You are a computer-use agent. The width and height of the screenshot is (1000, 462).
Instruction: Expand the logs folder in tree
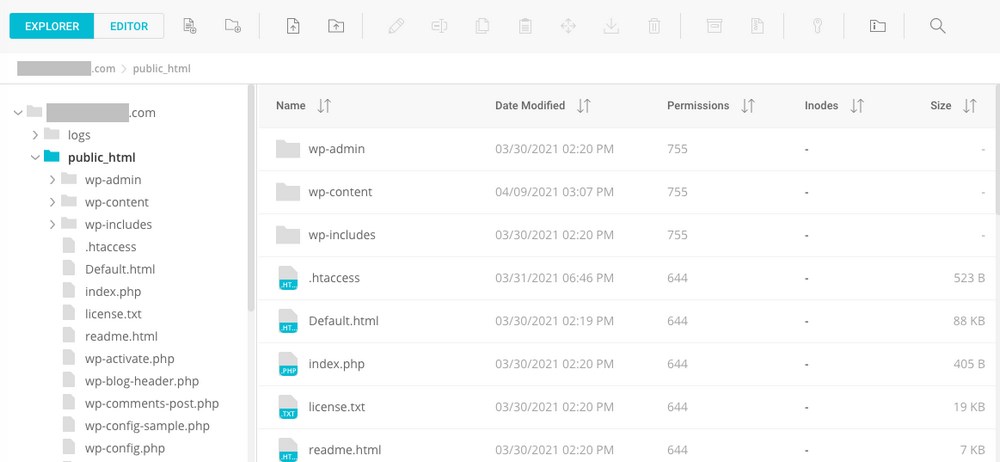(36, 135)
